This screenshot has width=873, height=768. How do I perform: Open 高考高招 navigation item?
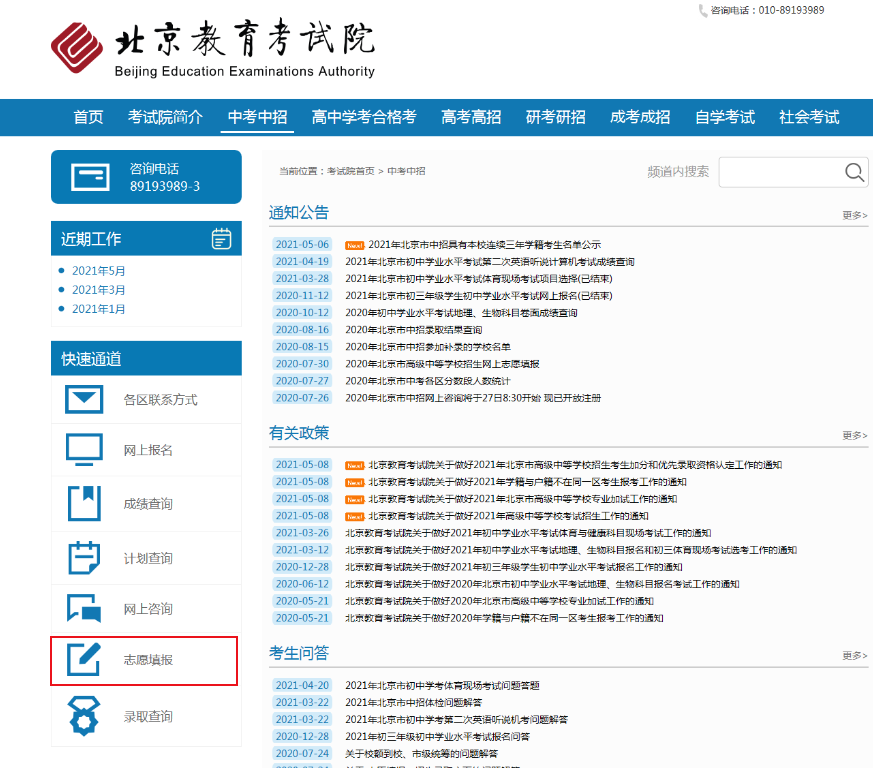[x=471, y=117]
